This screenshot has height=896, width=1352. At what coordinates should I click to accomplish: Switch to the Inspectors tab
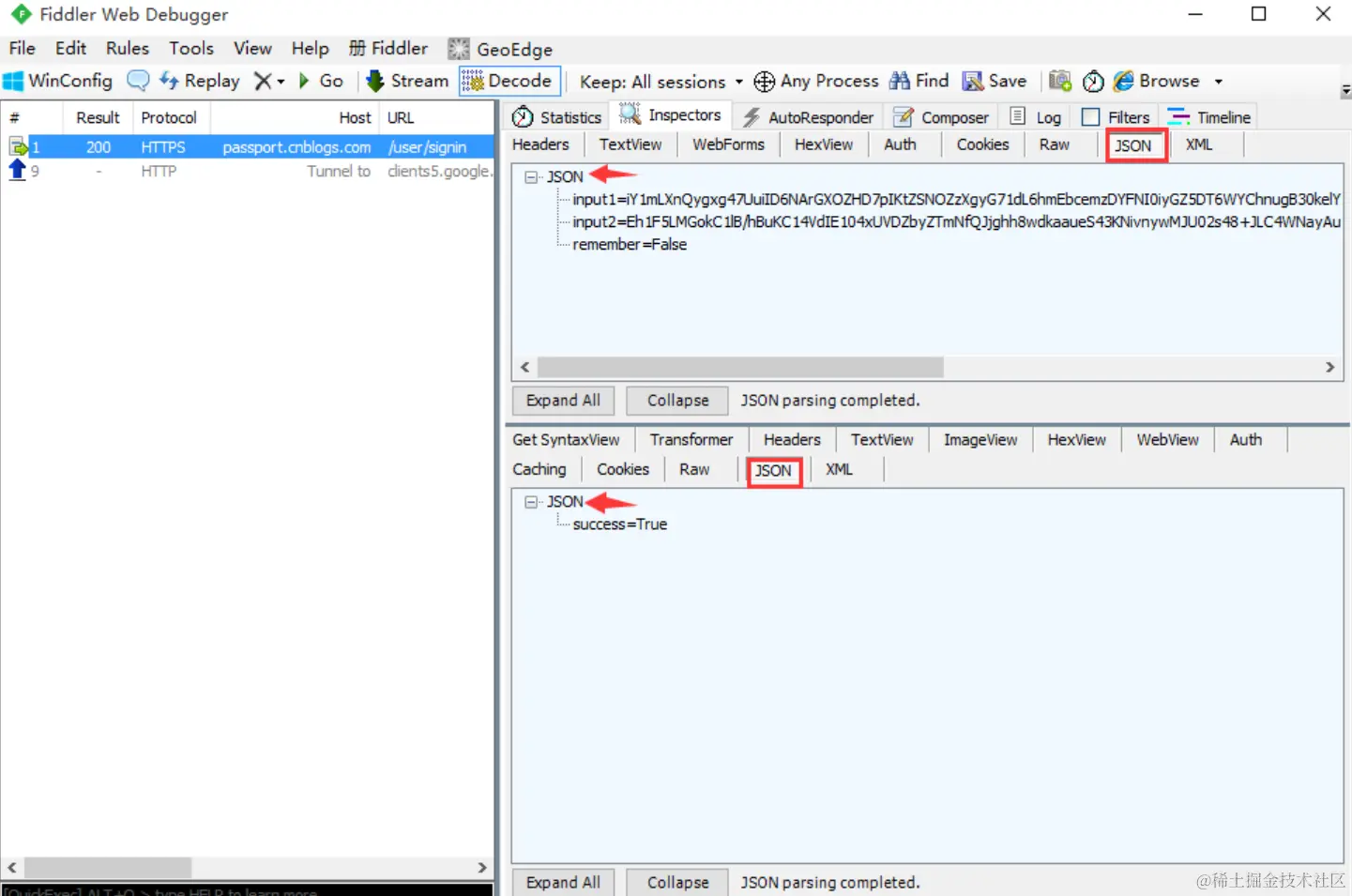coord(671,115)
